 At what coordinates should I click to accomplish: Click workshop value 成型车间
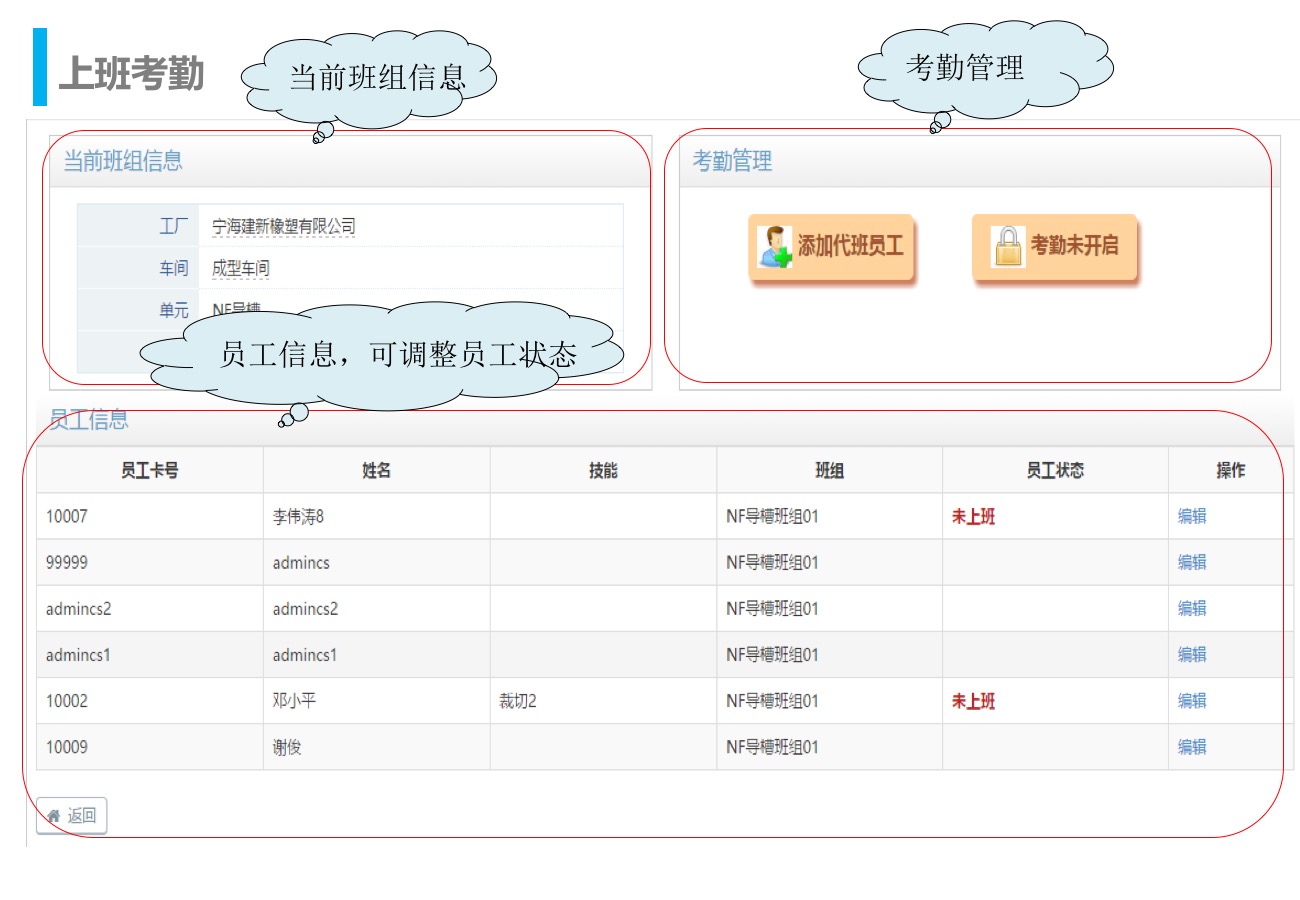point(240,269)
